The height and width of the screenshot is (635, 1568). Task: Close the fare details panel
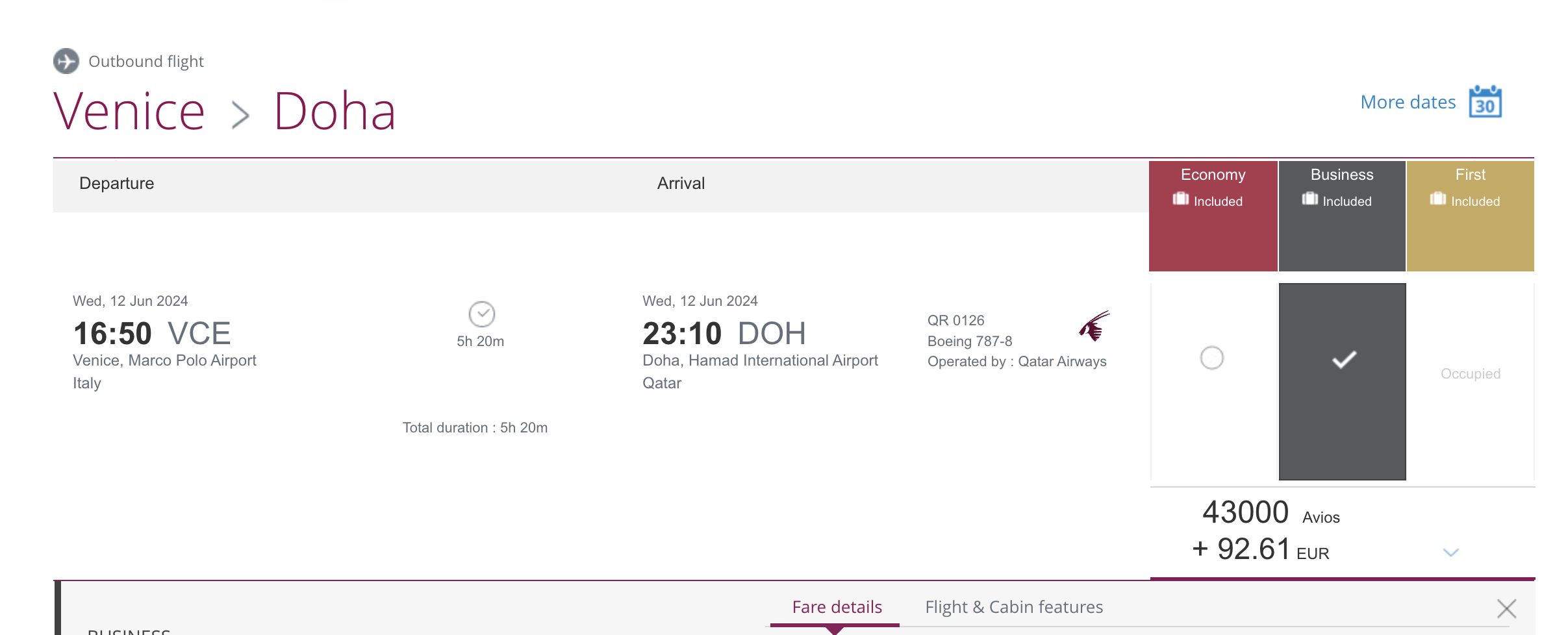tap(1507, 608)
